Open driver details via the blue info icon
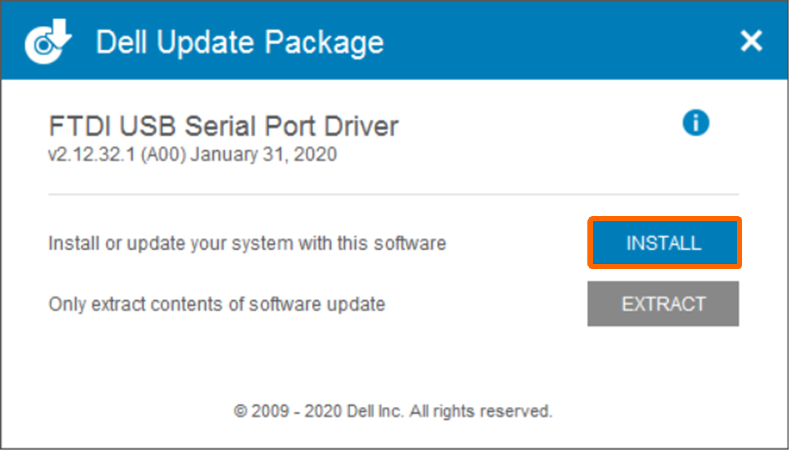The height and width of the screenshot is (451, 790). [696, 123]
